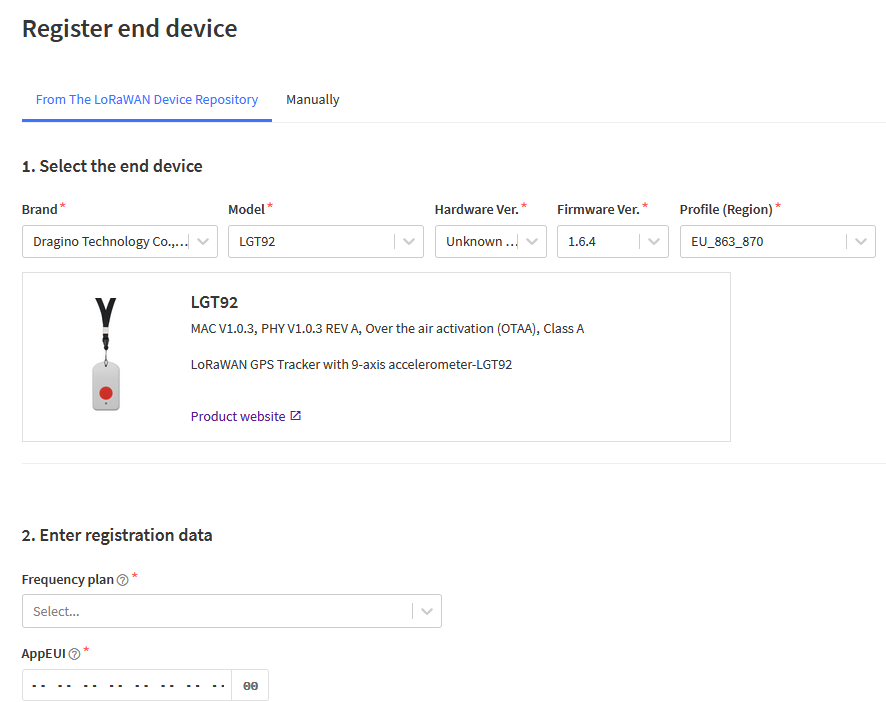
Task: Open the Brand dropdown chevron
Action: click(203, 241)
